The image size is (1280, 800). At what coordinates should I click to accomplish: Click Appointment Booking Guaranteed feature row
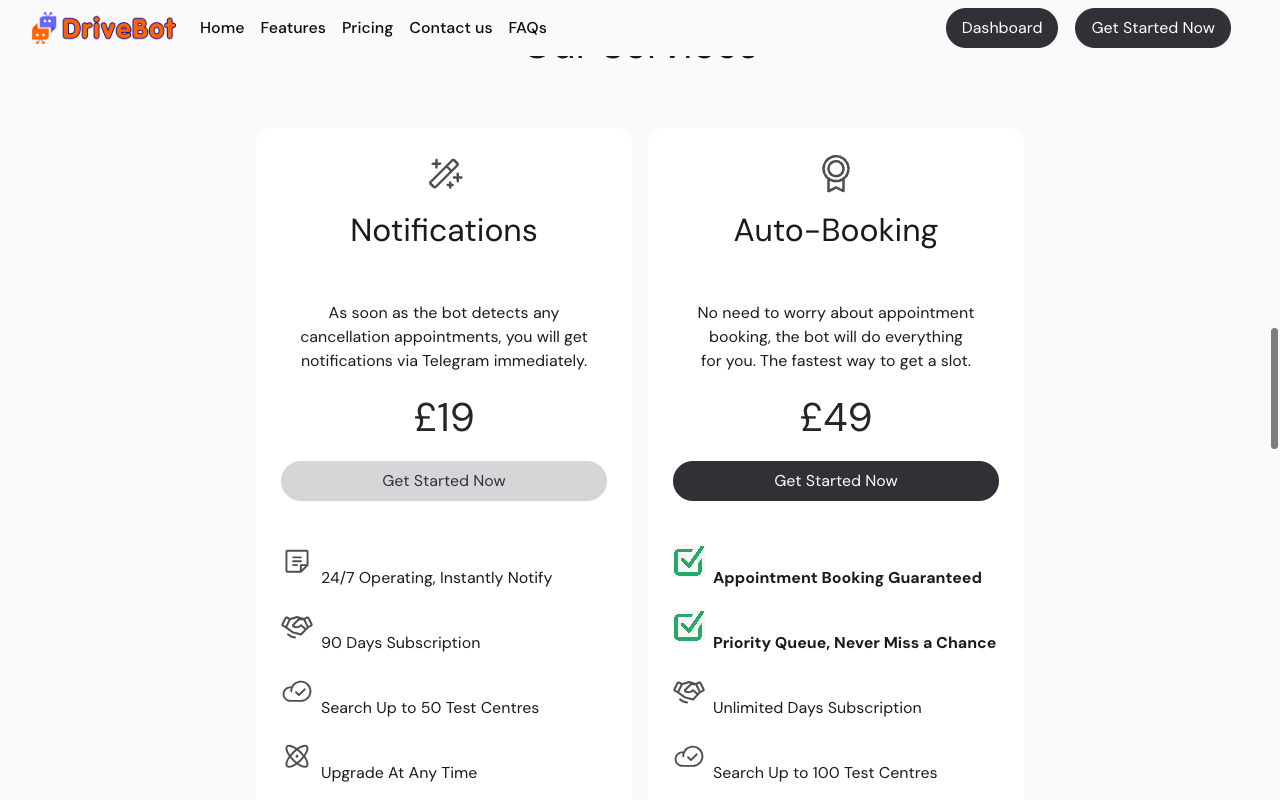[847, 577]
